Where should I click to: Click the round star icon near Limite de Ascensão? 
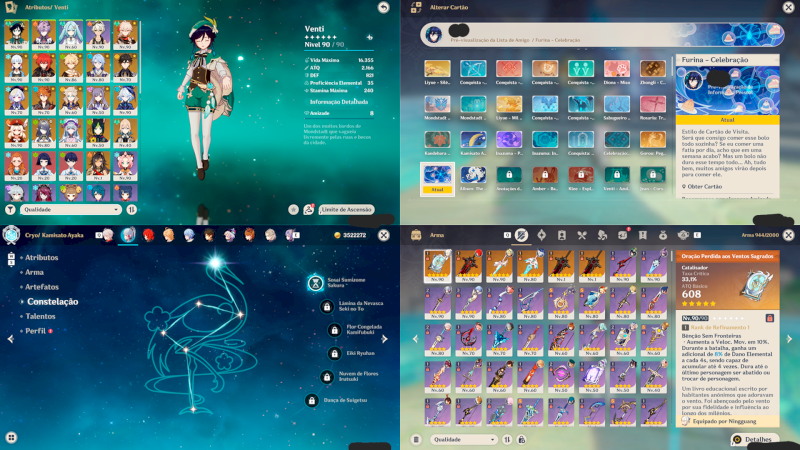coord(293,209)
